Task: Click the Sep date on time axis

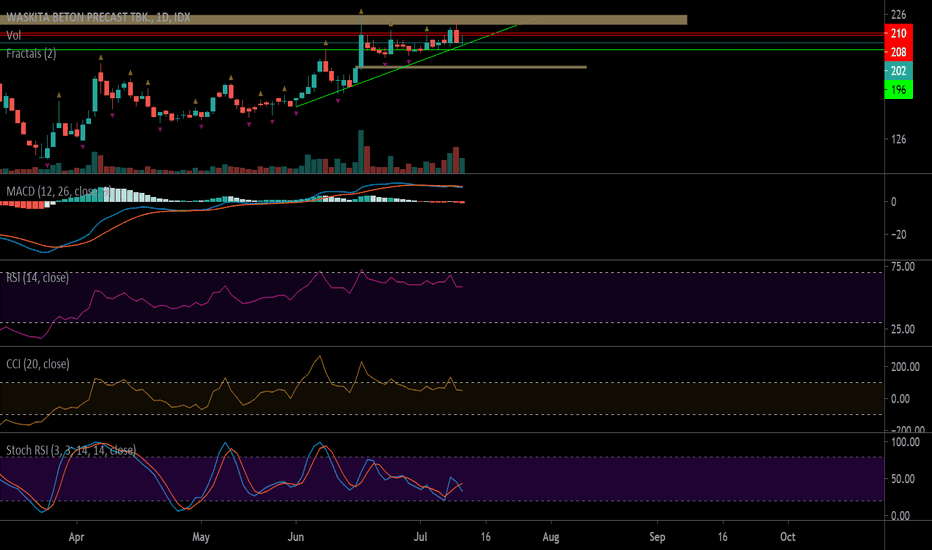Action: pos(657,537)
